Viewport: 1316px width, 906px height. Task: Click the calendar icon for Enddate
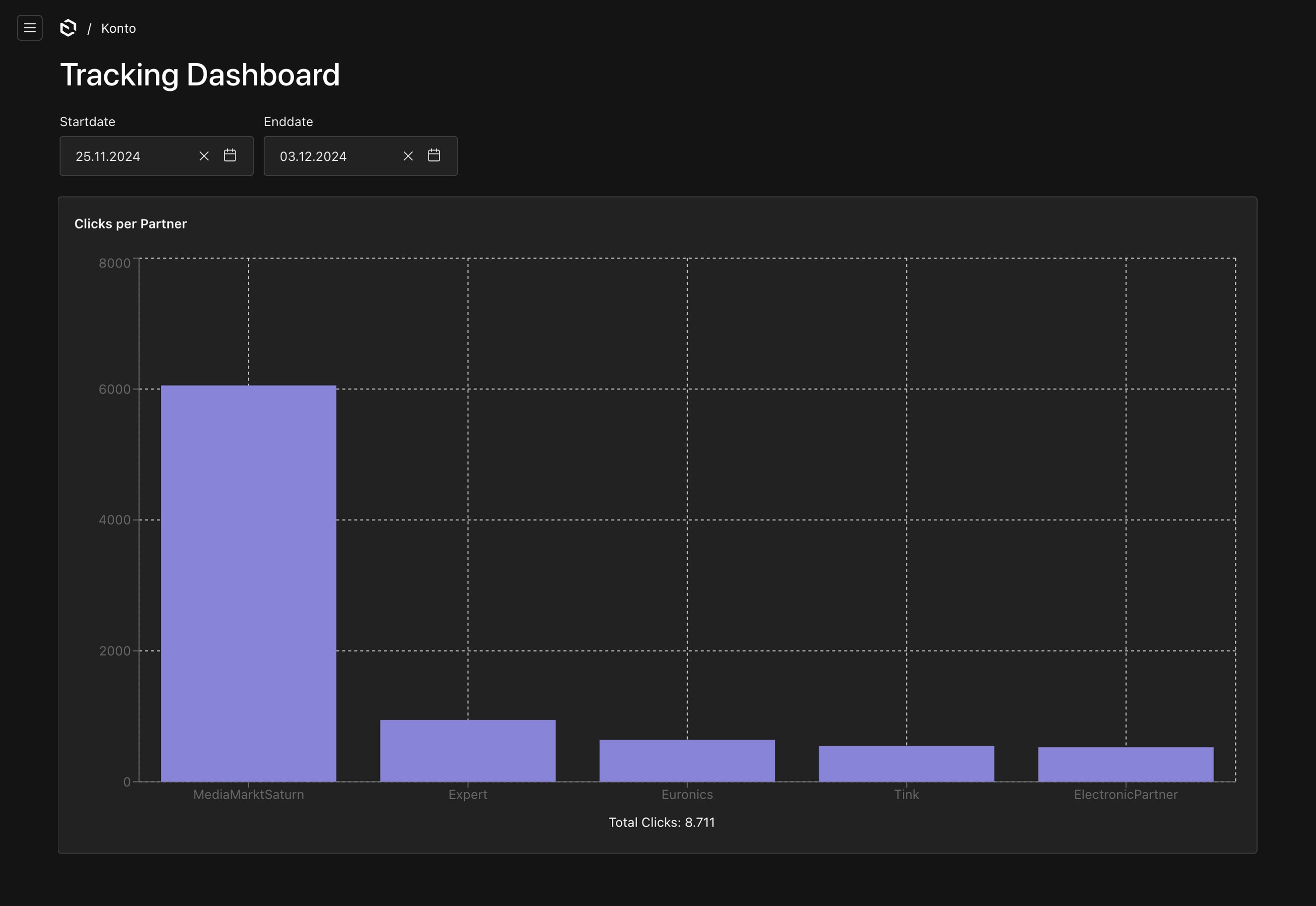(434, 155)
